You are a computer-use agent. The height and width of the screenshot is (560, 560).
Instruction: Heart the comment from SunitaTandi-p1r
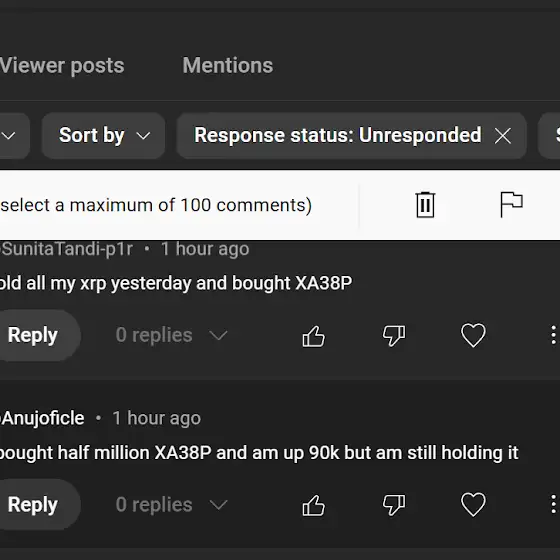[473, 335]
